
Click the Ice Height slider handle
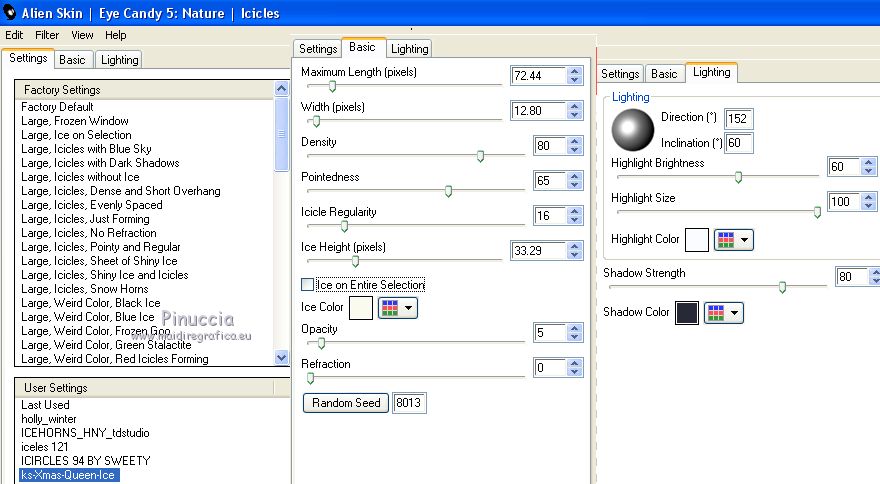tap(355, 261)
